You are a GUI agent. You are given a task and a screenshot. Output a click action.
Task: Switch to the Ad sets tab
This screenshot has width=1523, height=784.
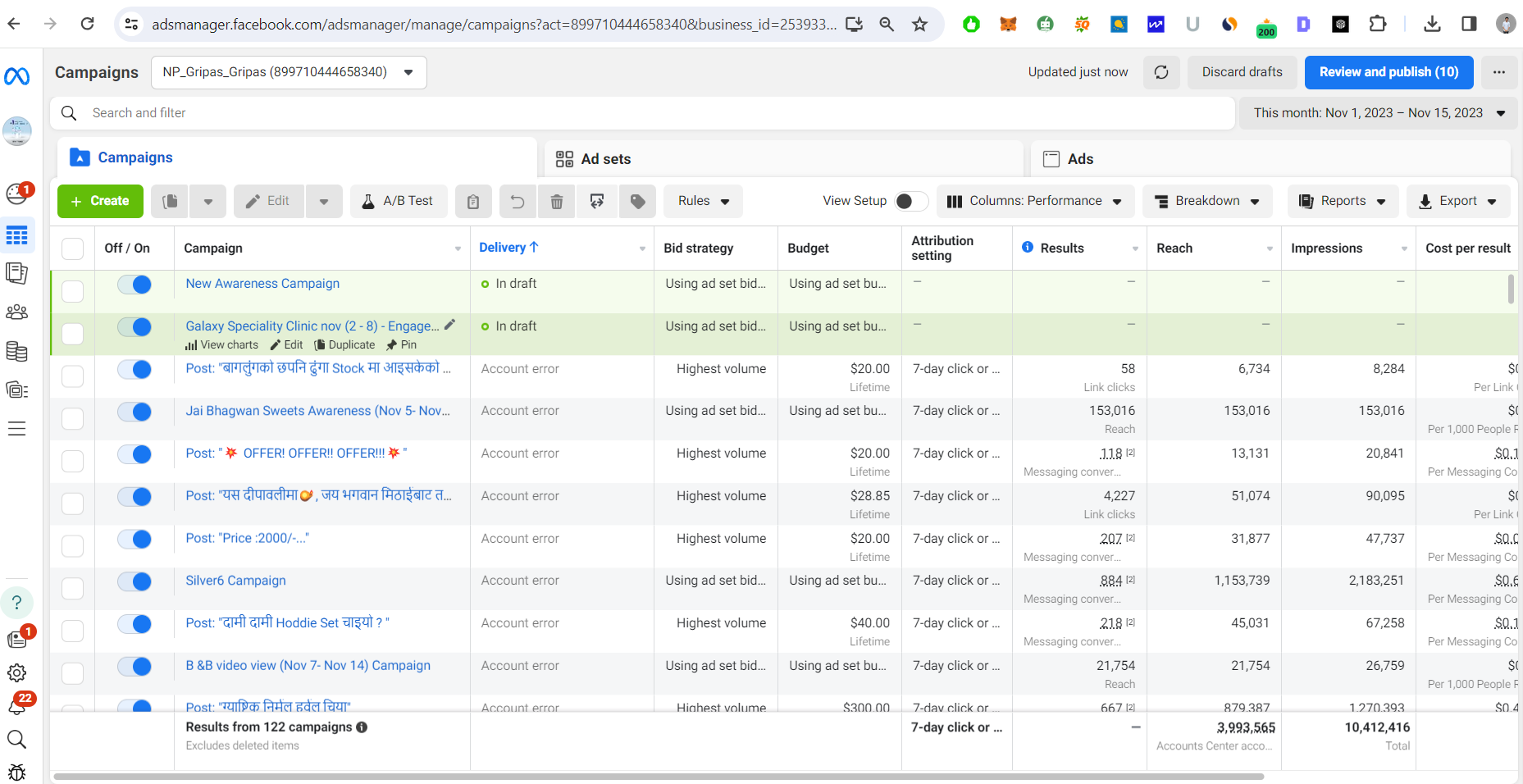605,159
